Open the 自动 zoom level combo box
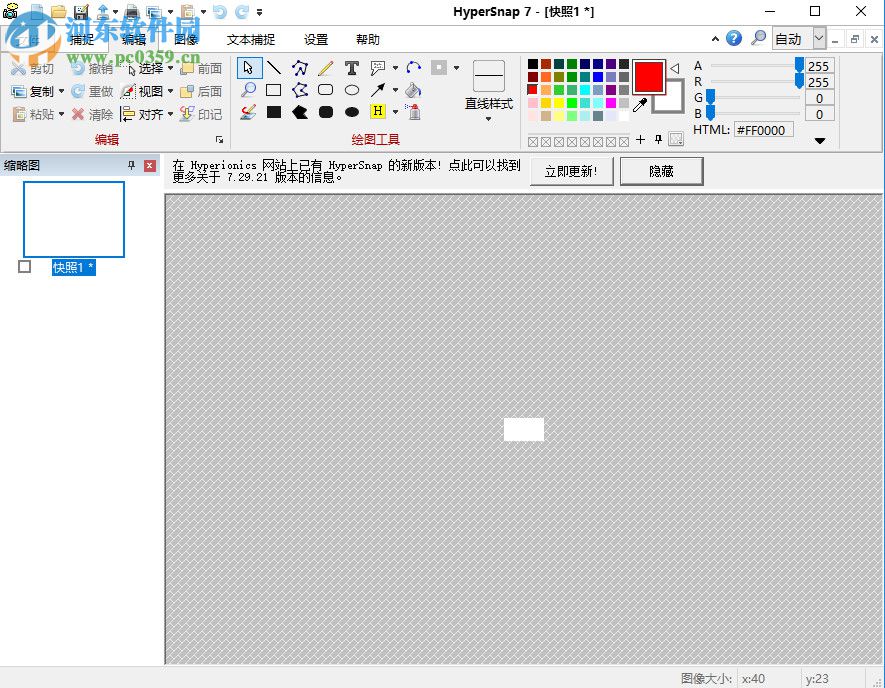The height and width of the screenshot is (688, 885). coord(819,39)
